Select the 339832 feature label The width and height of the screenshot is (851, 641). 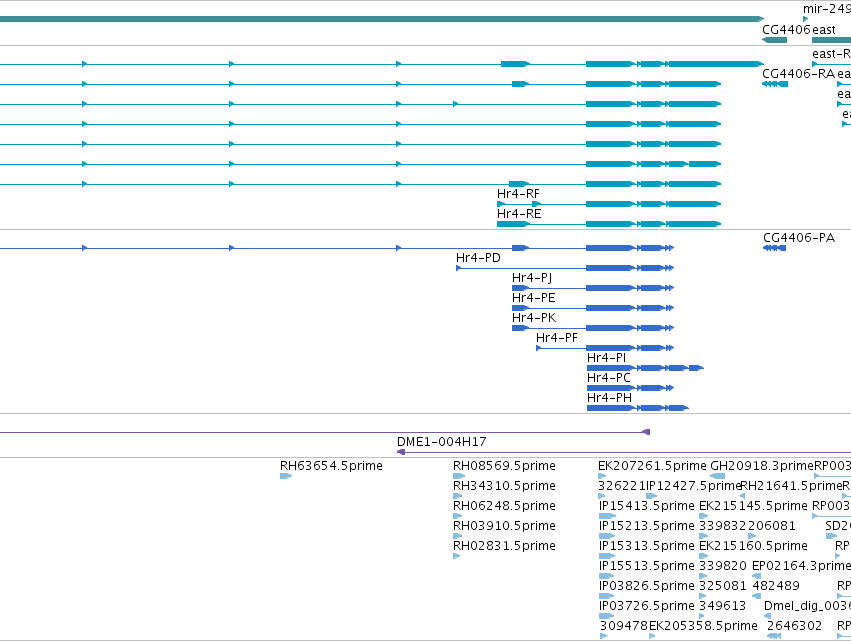(723, 526)
